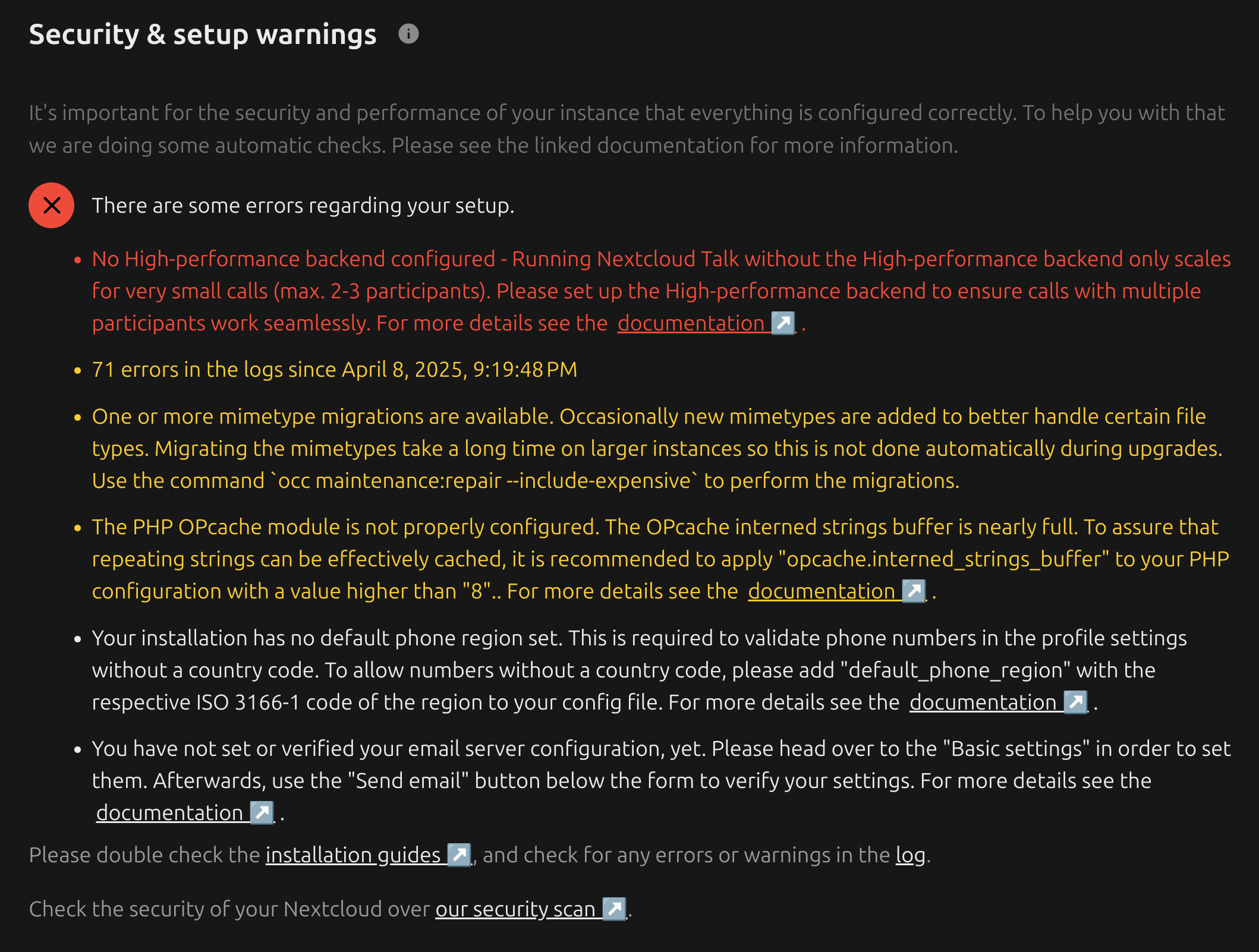This screenshot has height=952, width=1259.
Task: Click external-link arrow after High-performance backend documentation
Action: pyautogui.click(x=783, y=323)
